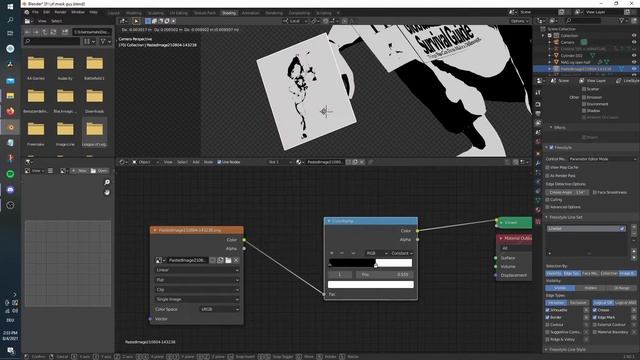Toggle the Freestyle checkbox in render properties
The image size is (640, 360).
click(x=551, y=147)
